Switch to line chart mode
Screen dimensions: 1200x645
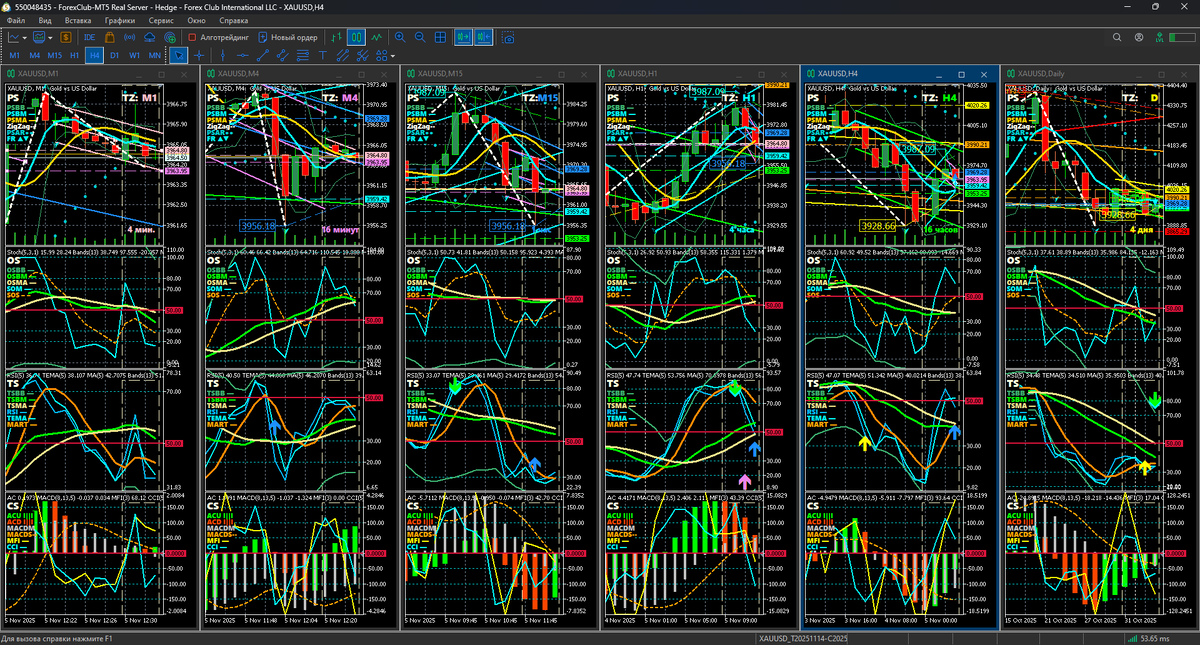376,37
